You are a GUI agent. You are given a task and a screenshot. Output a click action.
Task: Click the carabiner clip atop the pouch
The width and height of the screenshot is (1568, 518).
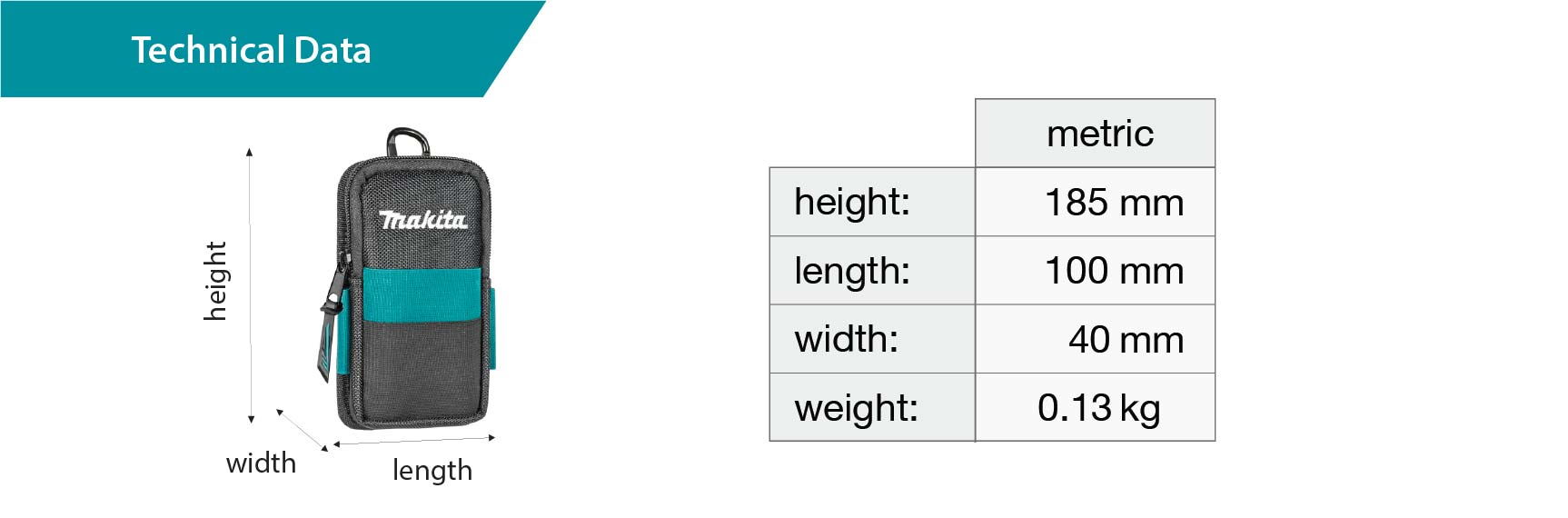coord(407,142)
